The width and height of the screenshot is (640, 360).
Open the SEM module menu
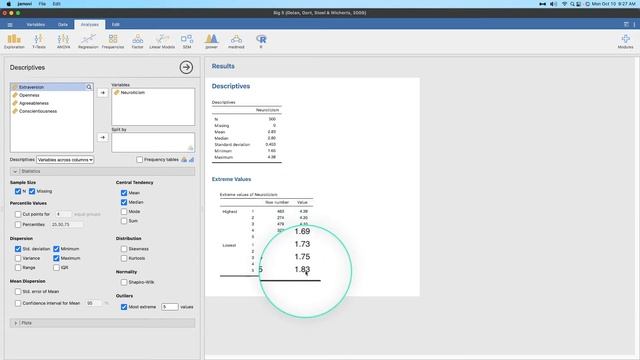(187, 42)
